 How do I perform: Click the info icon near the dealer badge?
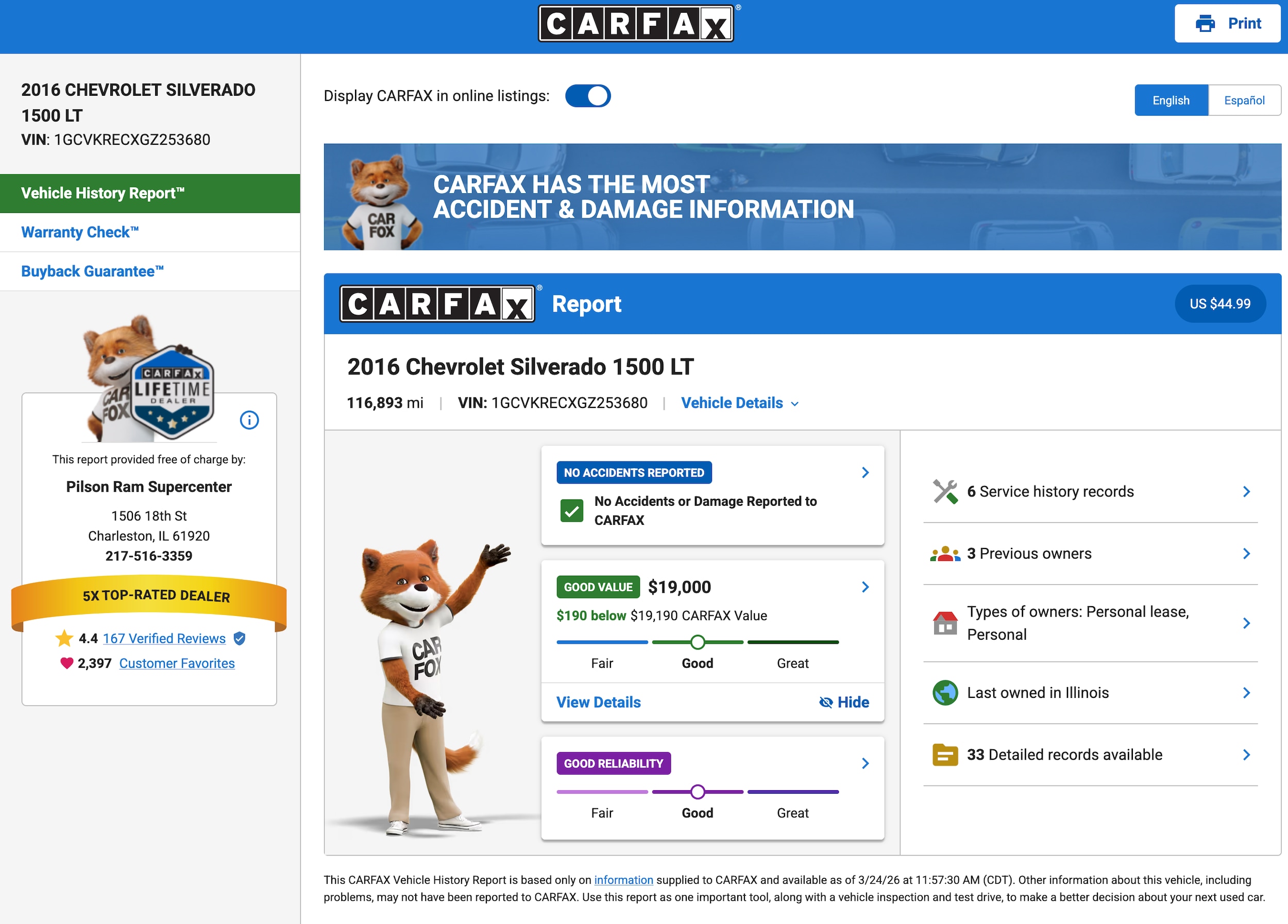[x=249, y=420]
